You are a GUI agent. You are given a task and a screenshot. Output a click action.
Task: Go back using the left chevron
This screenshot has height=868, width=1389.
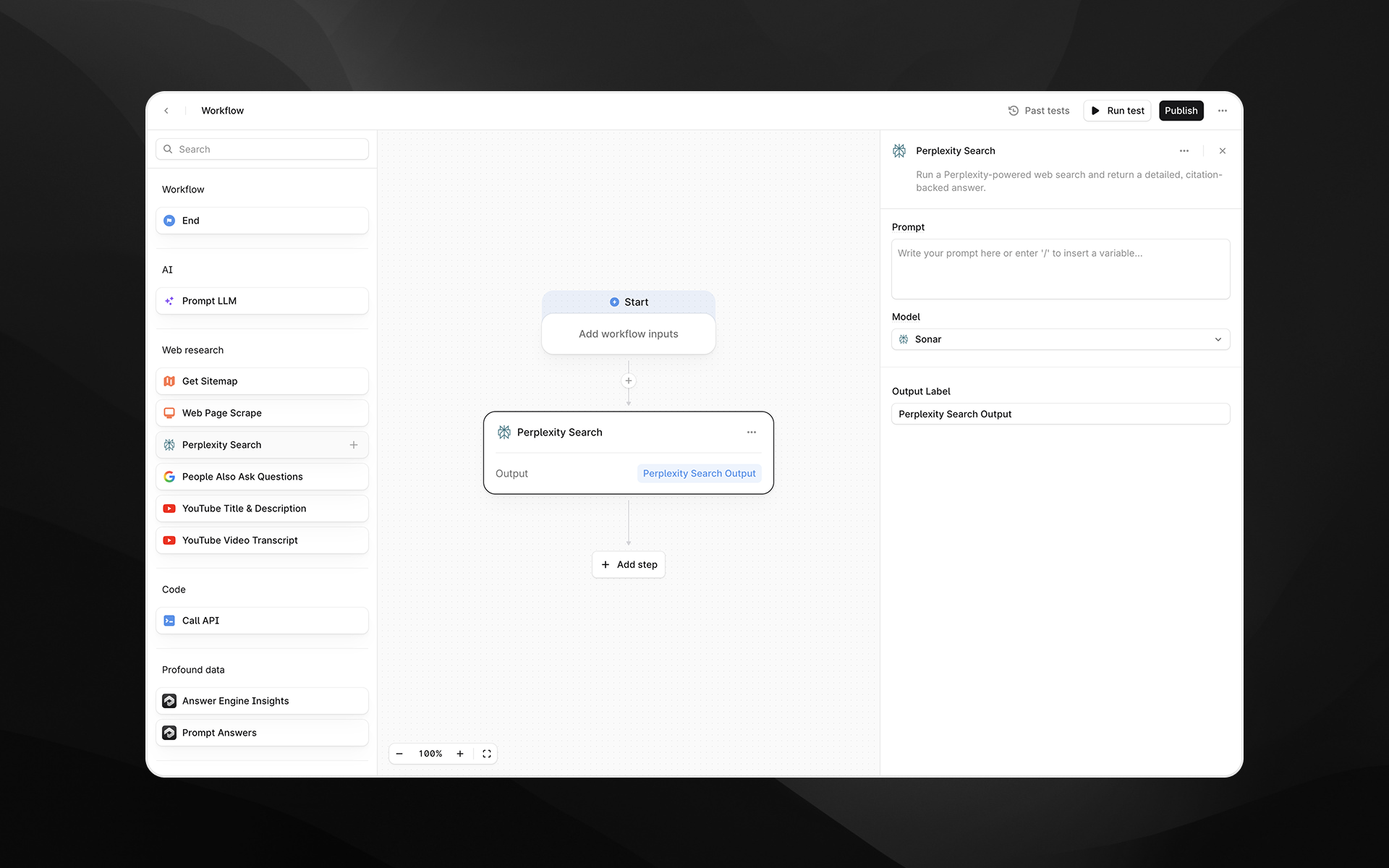[x=166, y=111]
